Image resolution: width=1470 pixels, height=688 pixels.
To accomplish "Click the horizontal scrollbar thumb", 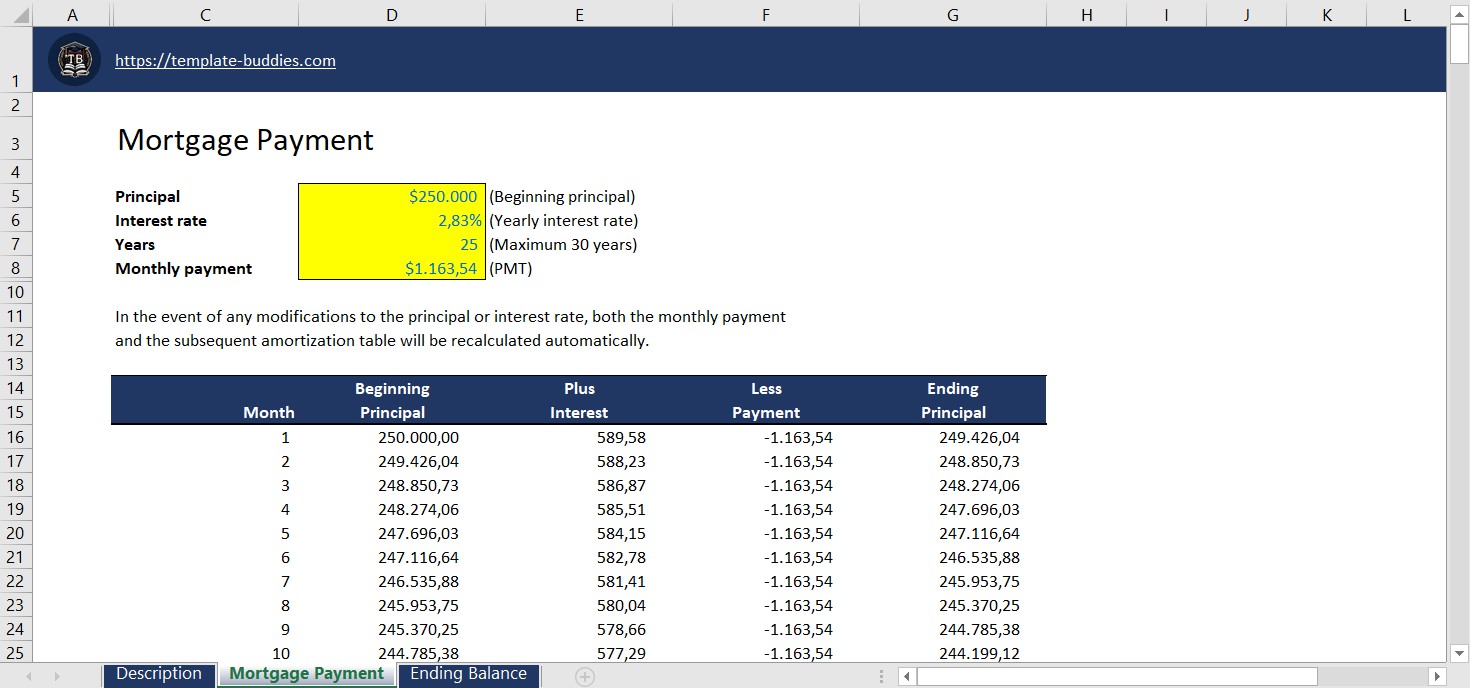I will pos(1117,677).
